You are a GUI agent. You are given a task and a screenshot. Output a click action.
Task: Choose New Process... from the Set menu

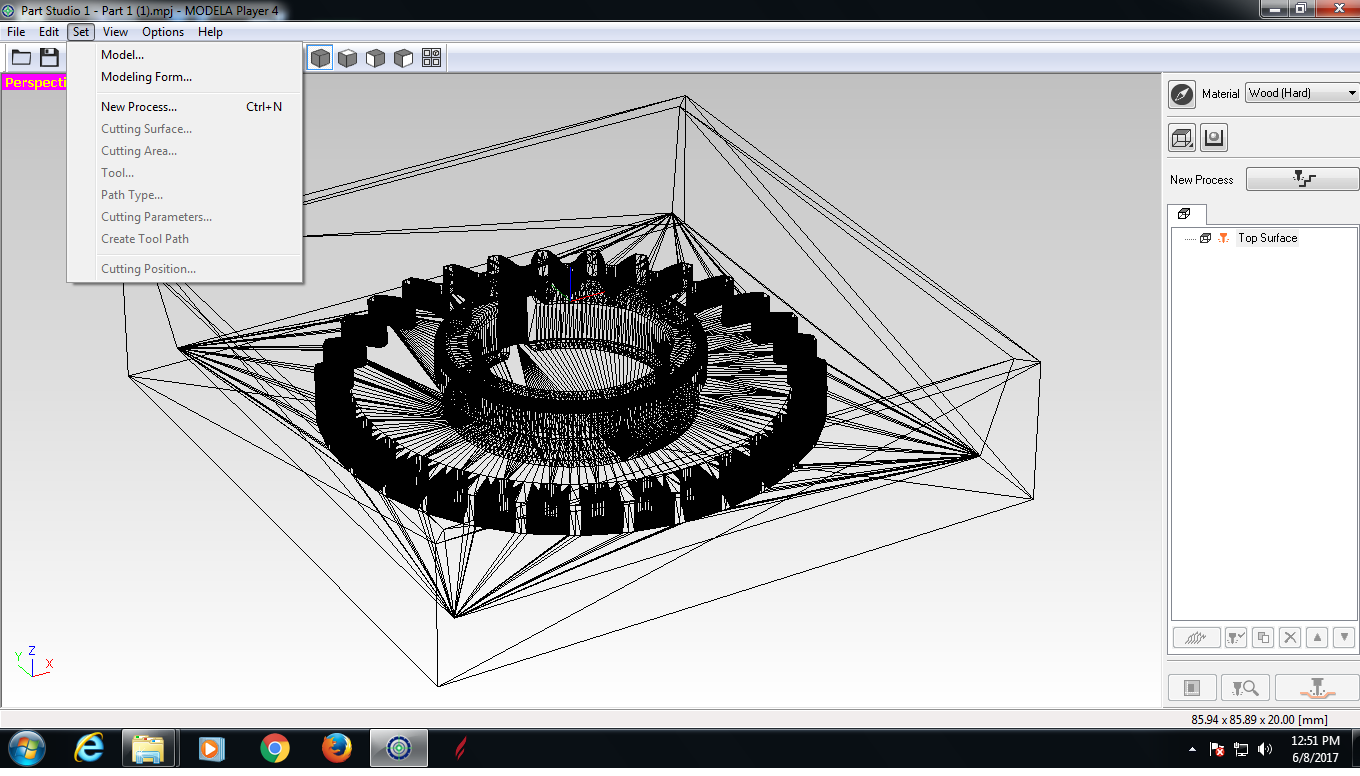pyautogui.click(x=185, y=107)
